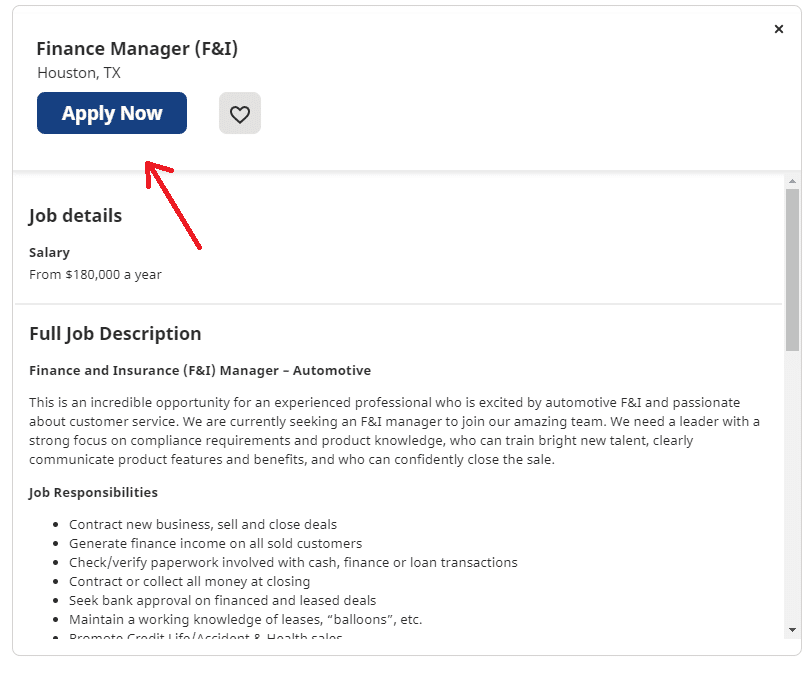Click the Seek bank approval bullet item
810x677 pixels.
coord(223,600)
